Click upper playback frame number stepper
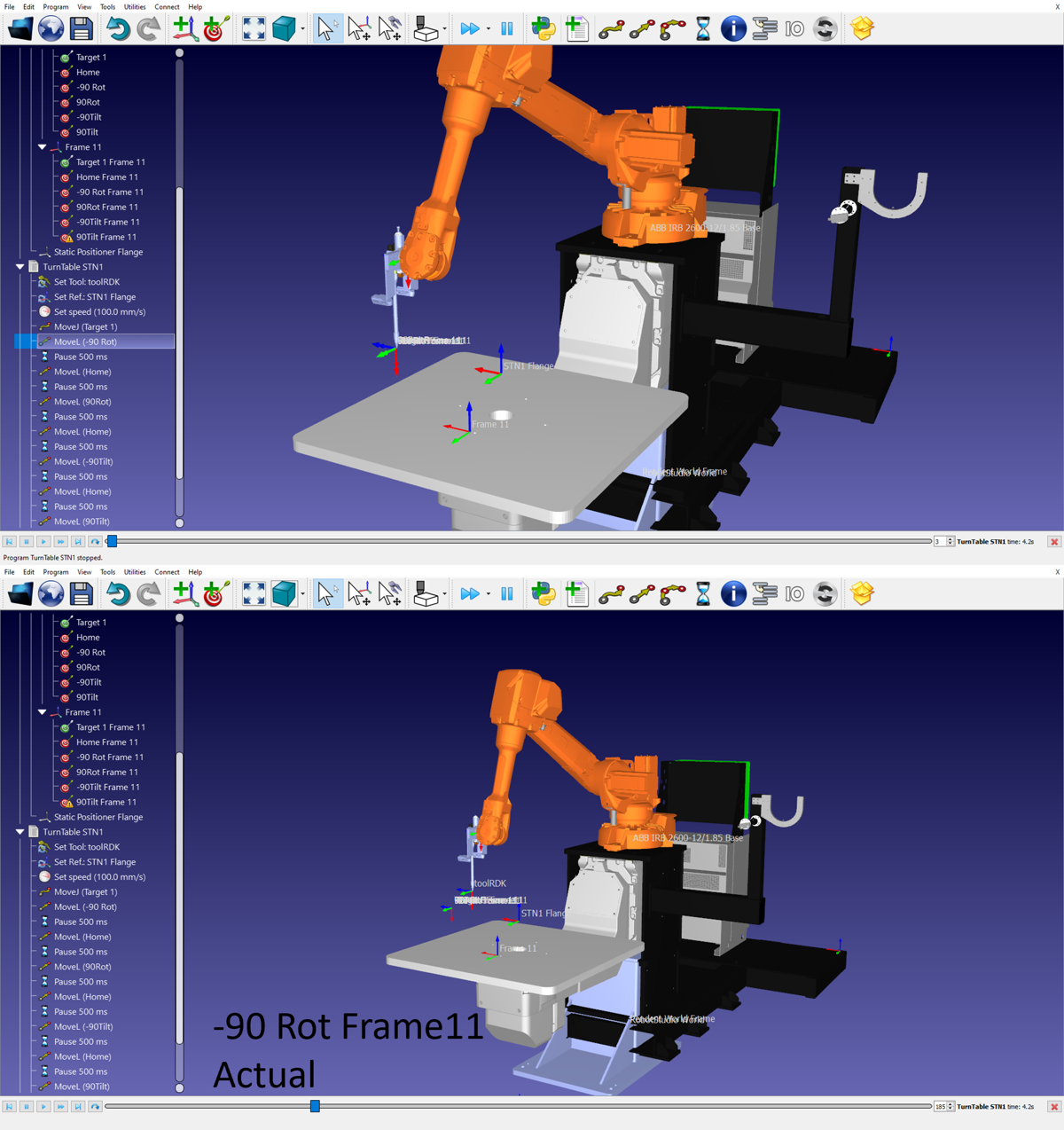 click(x=951, y=541)
